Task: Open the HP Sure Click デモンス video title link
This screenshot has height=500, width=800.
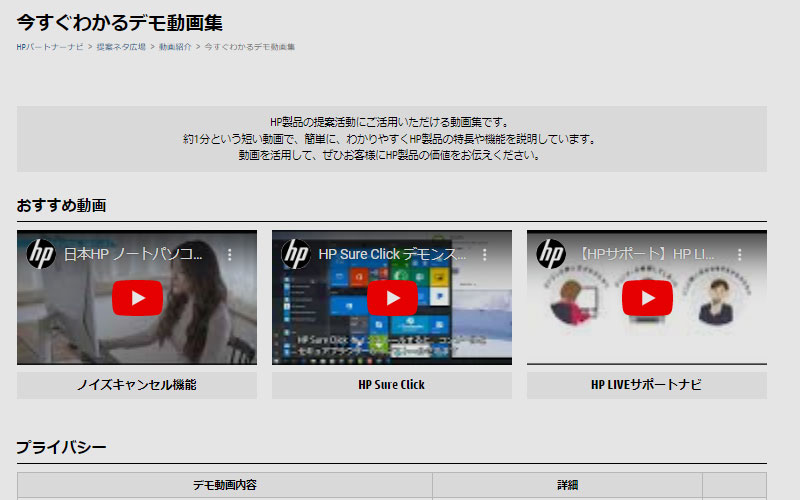Action: coord(392,254)
